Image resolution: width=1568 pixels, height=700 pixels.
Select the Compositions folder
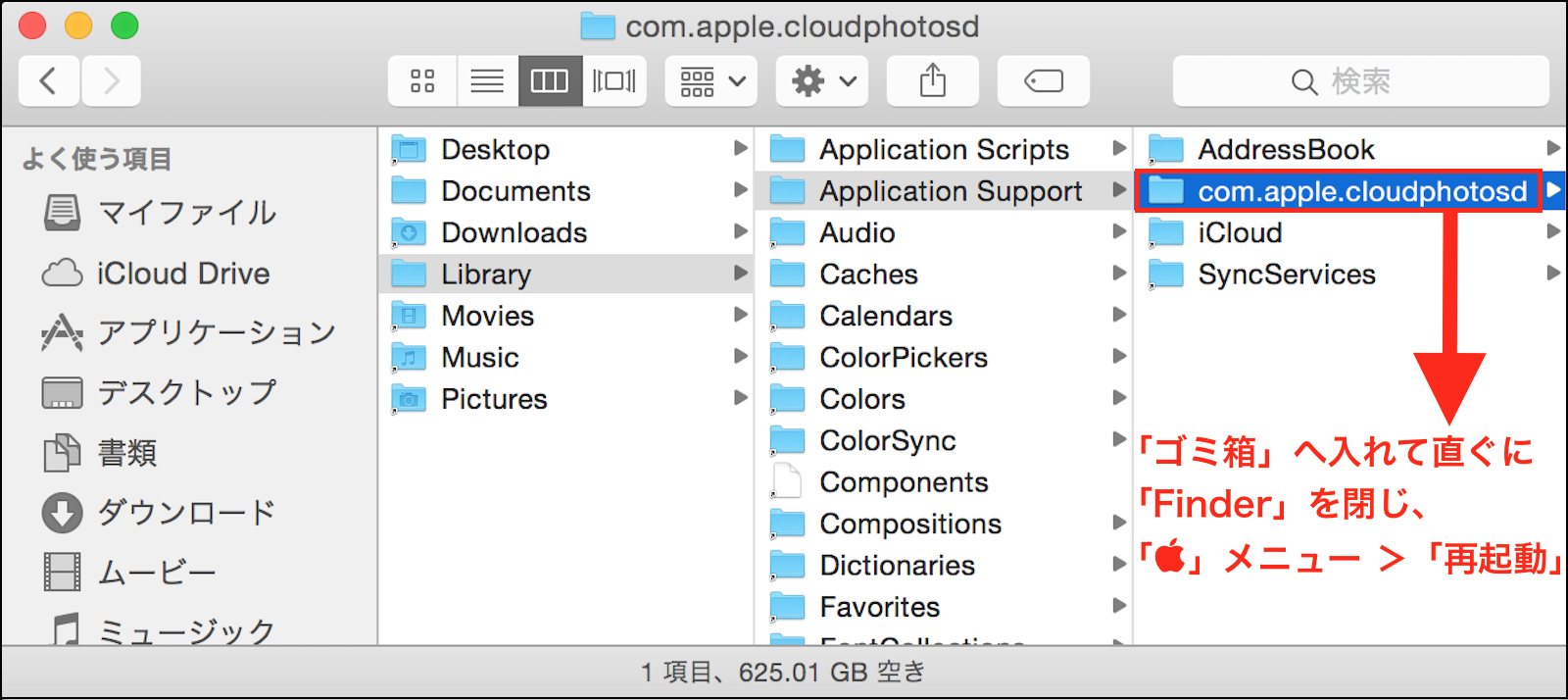[x=944, y=524]
